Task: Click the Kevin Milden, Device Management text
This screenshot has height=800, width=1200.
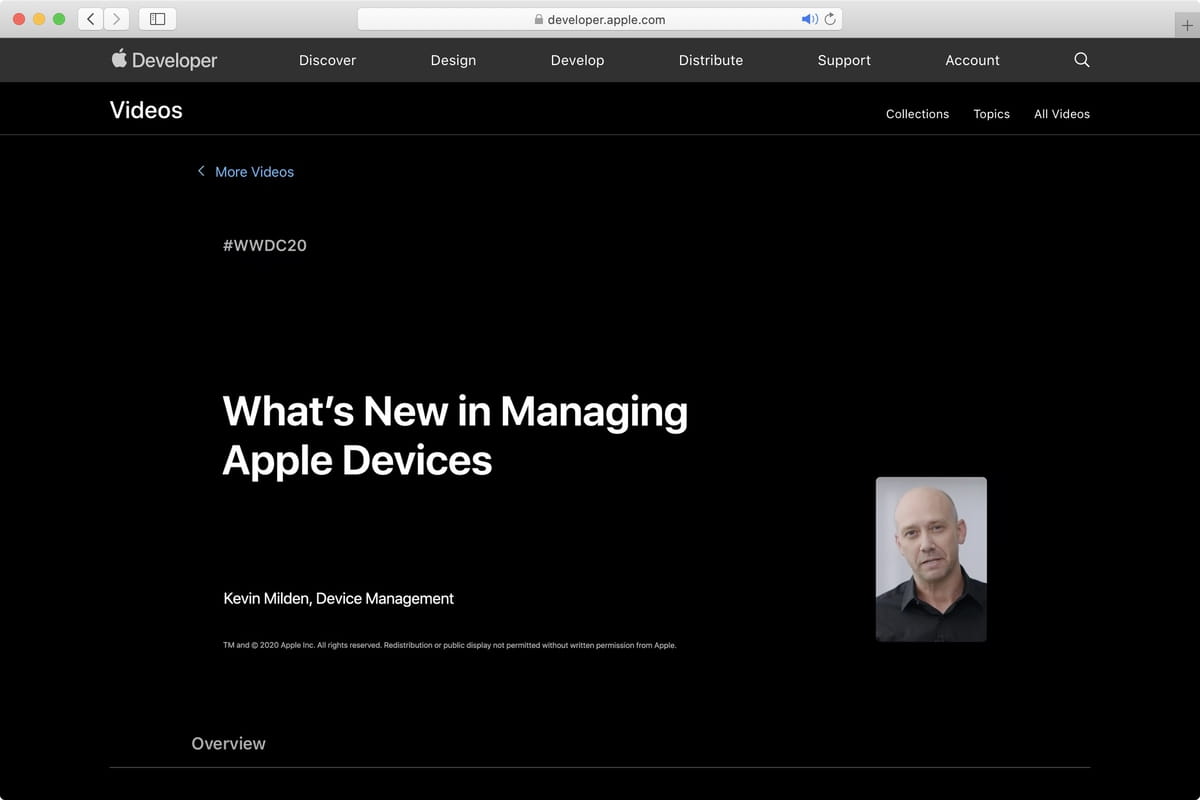Action: point(338,598)
